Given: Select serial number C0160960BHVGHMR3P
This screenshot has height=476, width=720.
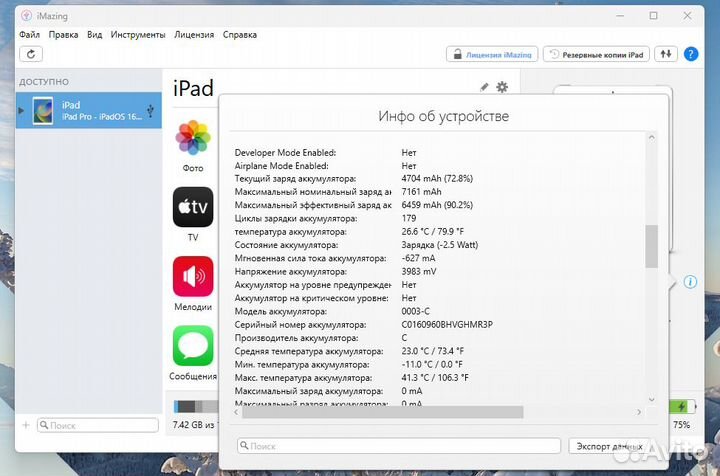Looking at the screenshot, I should tap(447, 325).
